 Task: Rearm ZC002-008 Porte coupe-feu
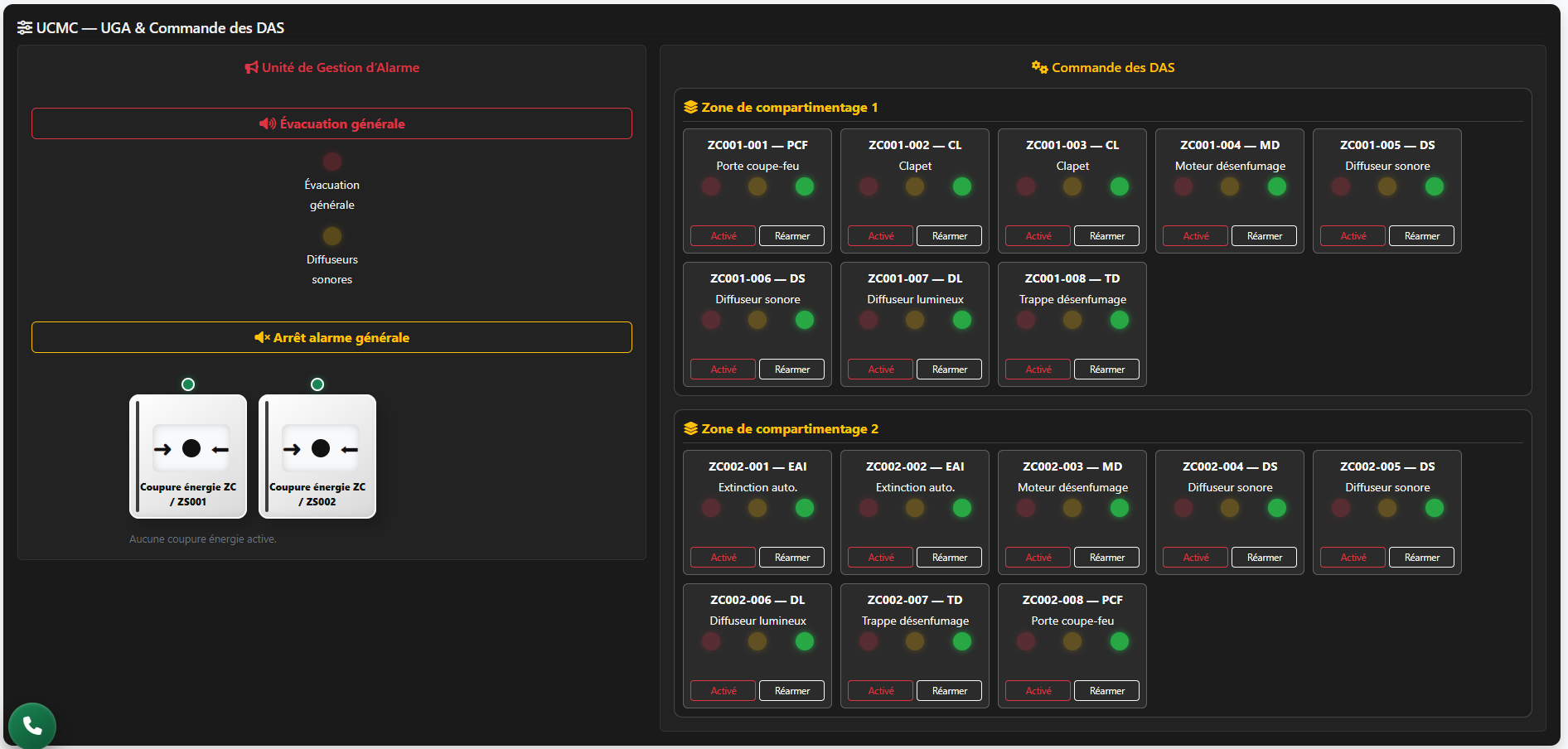(1107, 691)
